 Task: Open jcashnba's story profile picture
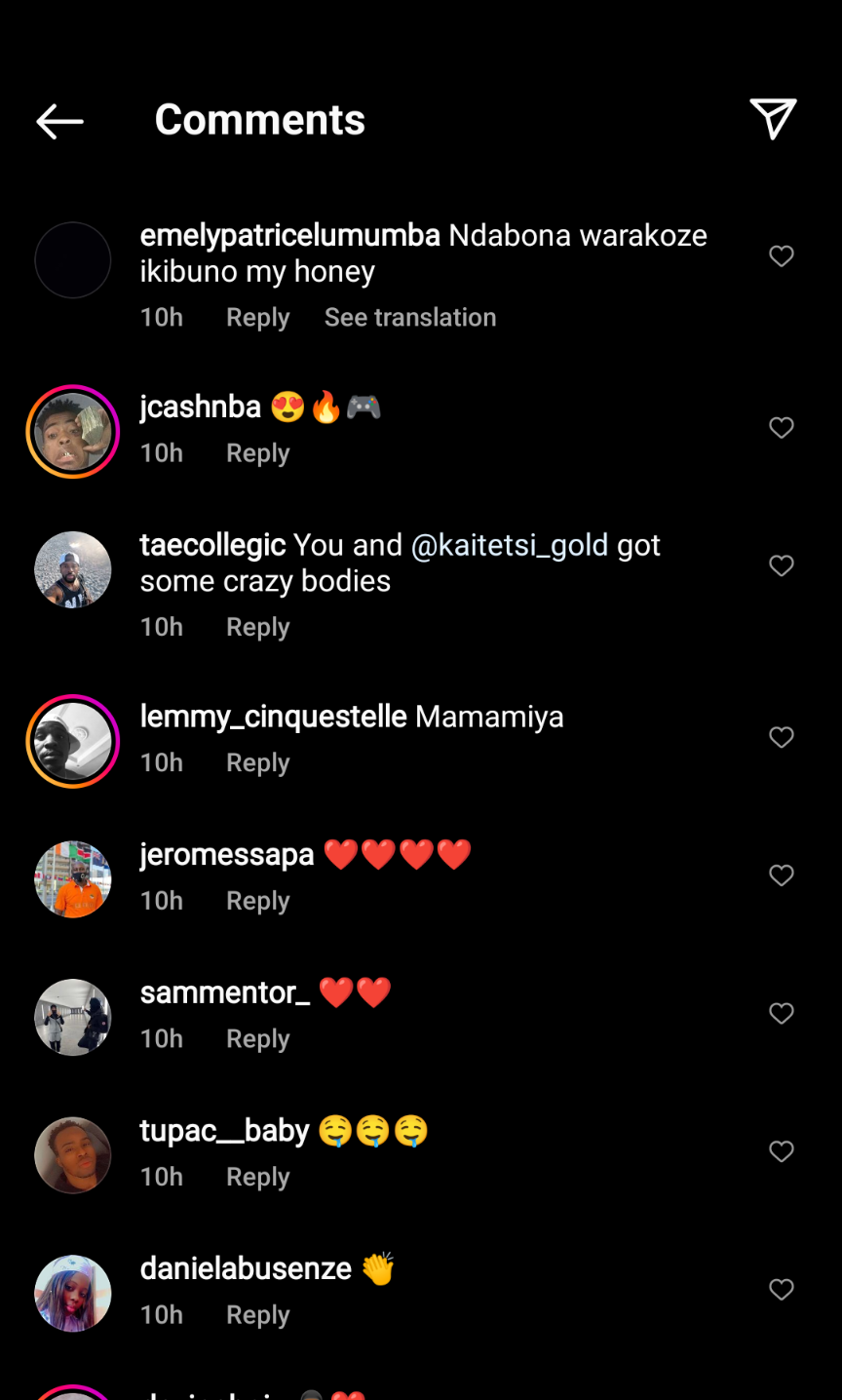[73, 432]
